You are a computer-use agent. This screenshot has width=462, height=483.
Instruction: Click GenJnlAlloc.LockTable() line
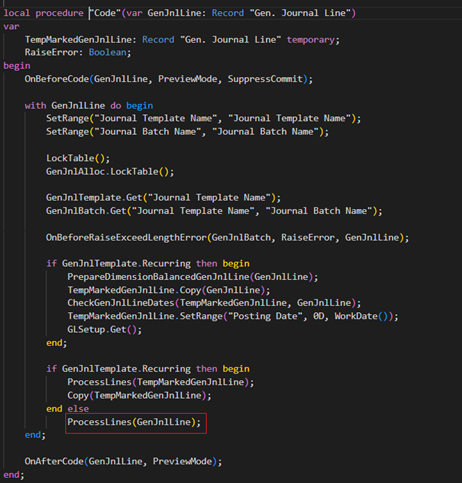coord(110,172)
